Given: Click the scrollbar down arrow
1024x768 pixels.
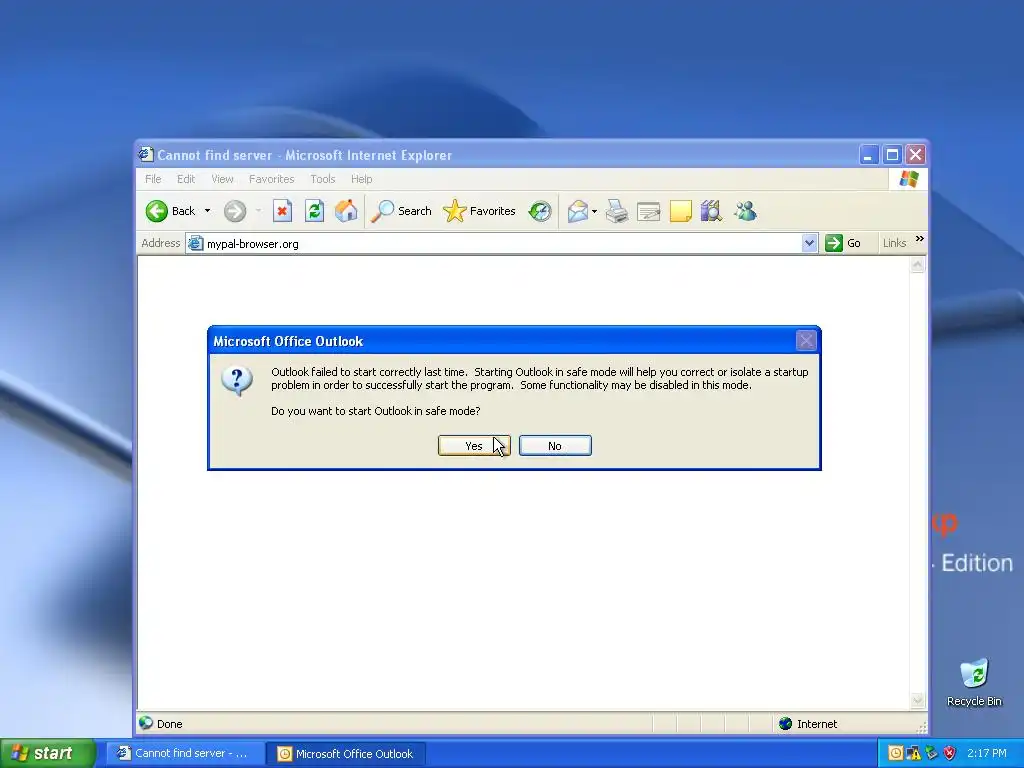Looking at the screenshot, I should coord(918,701).
